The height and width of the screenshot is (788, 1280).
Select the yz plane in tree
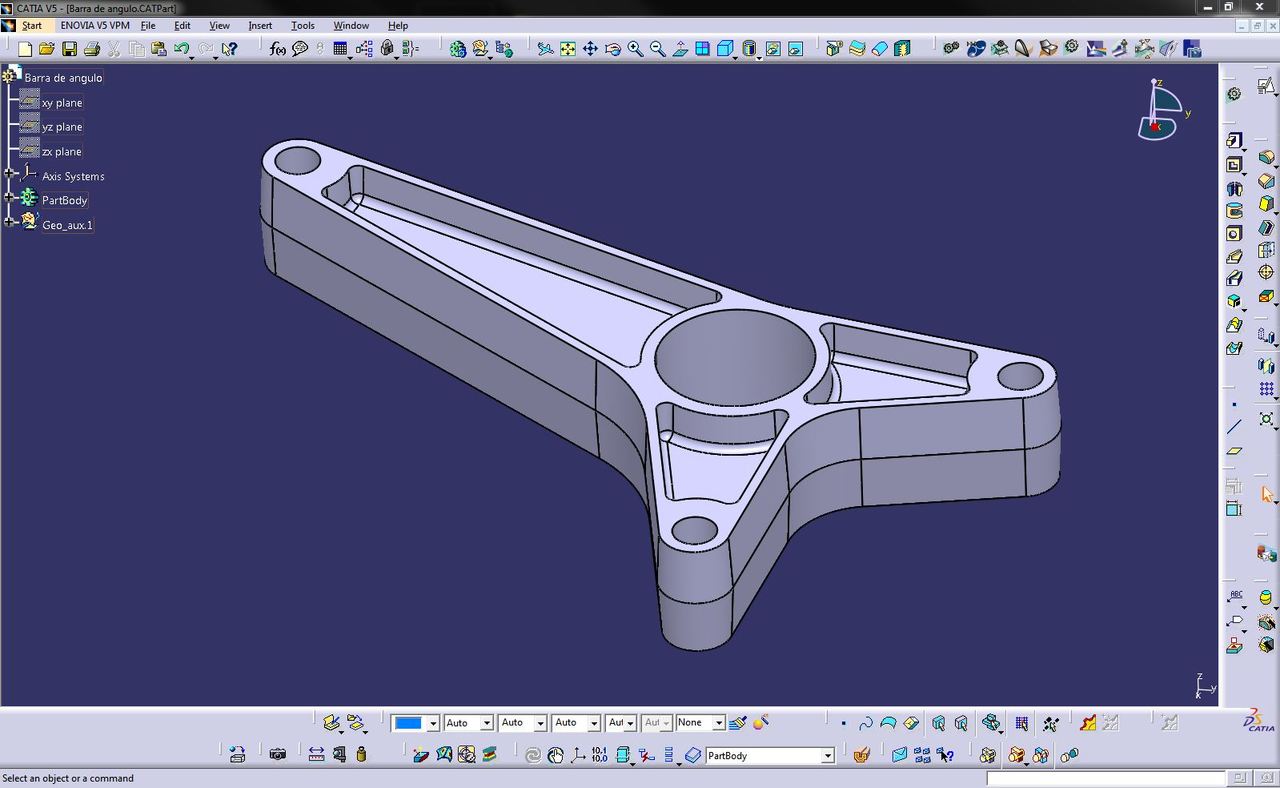click(62, 127)
